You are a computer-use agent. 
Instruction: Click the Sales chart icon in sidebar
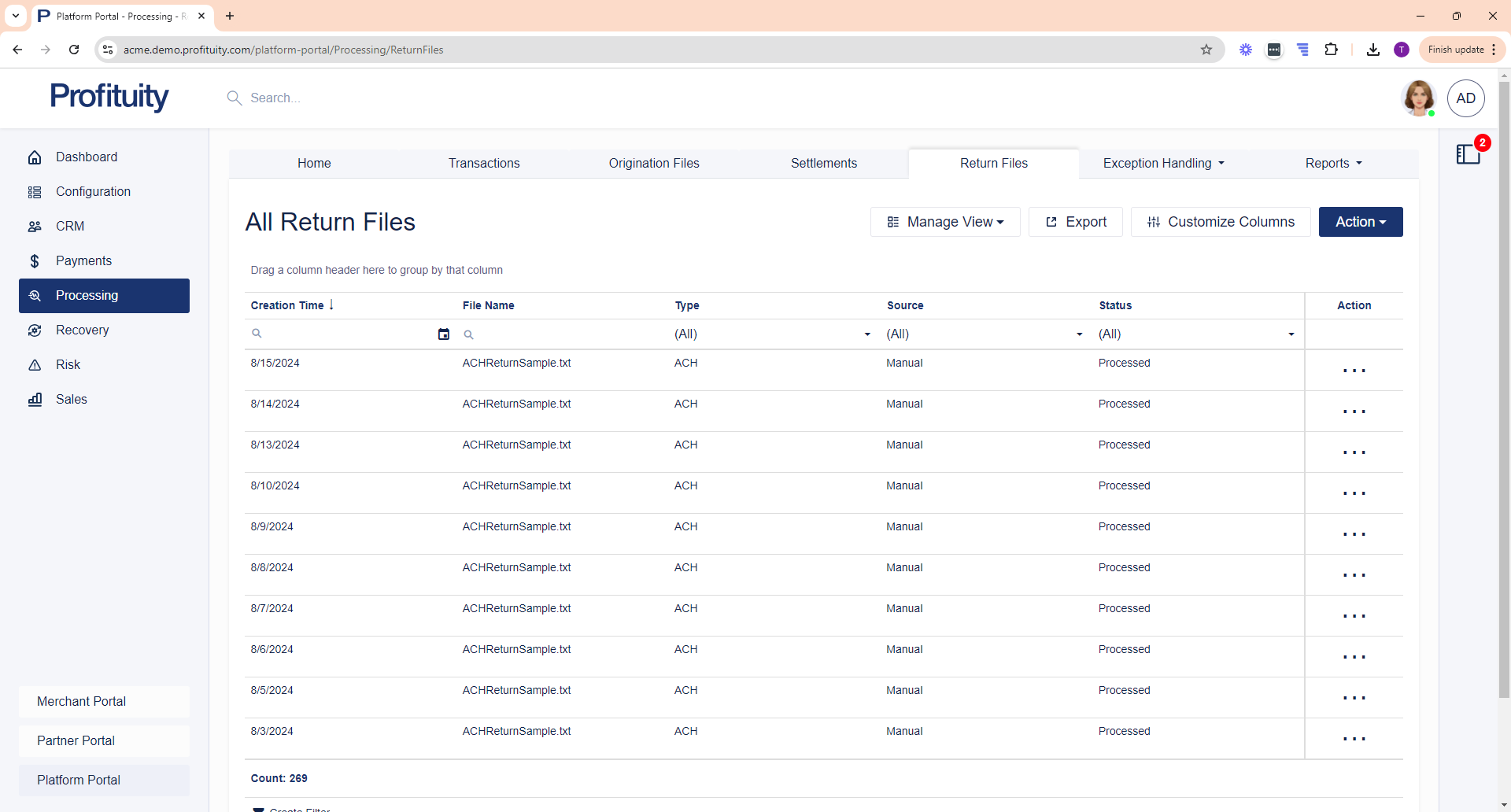pyautogui.click(x=35, y=400)
